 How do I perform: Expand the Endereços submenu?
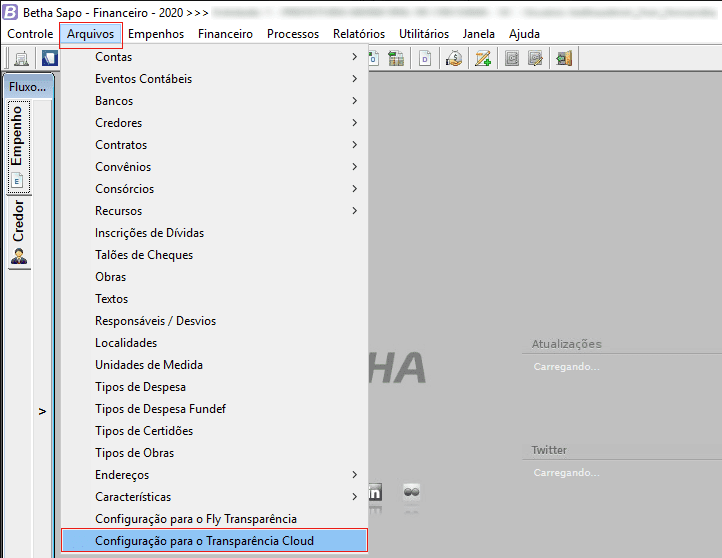215,475
